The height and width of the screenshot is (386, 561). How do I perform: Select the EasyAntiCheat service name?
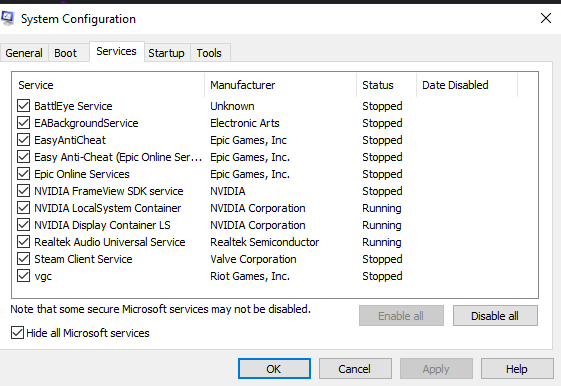70,140
